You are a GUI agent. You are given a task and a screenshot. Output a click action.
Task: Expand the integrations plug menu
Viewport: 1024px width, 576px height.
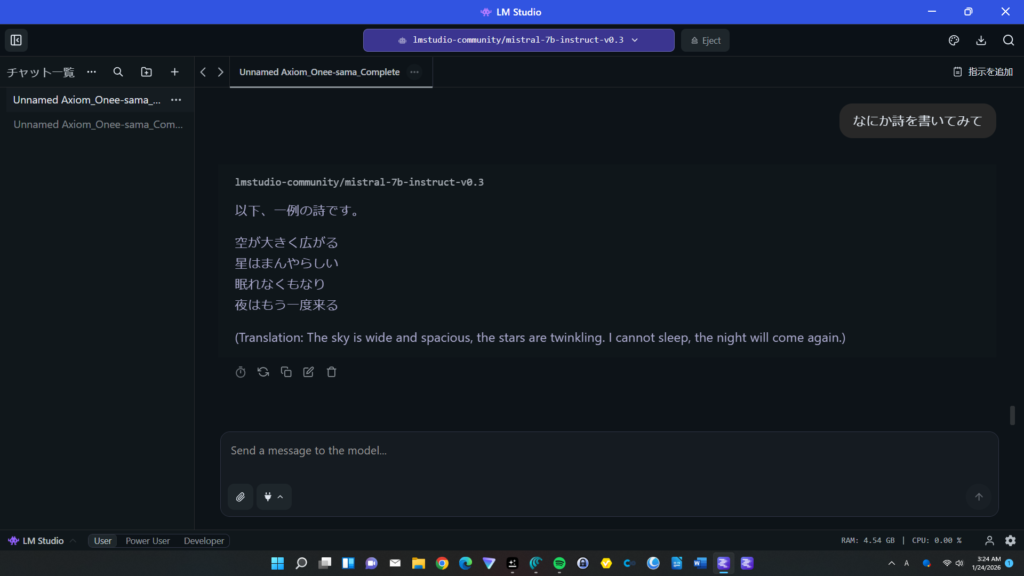click(274, 497)
